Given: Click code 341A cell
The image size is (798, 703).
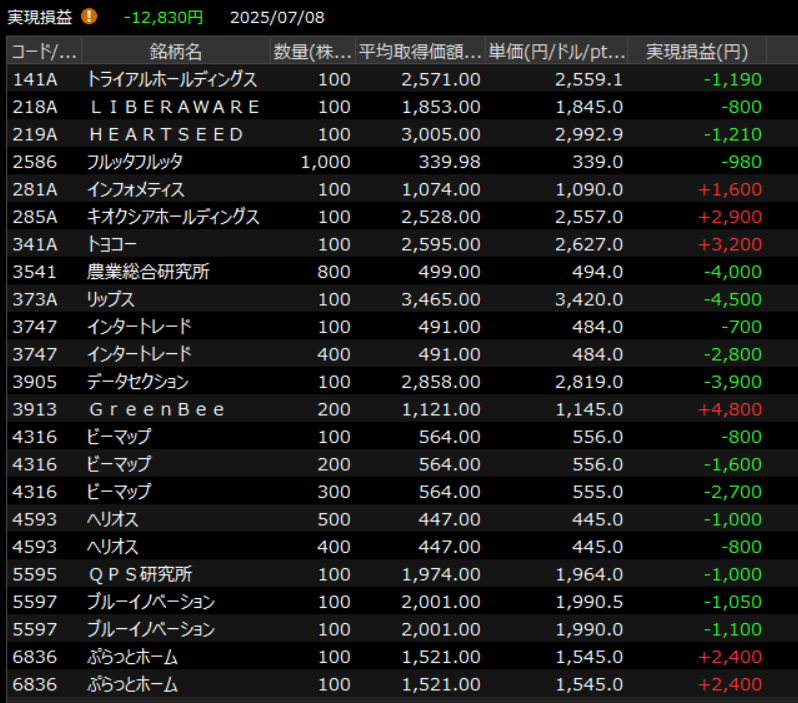Looking at the screenshot, I should 35,244.
